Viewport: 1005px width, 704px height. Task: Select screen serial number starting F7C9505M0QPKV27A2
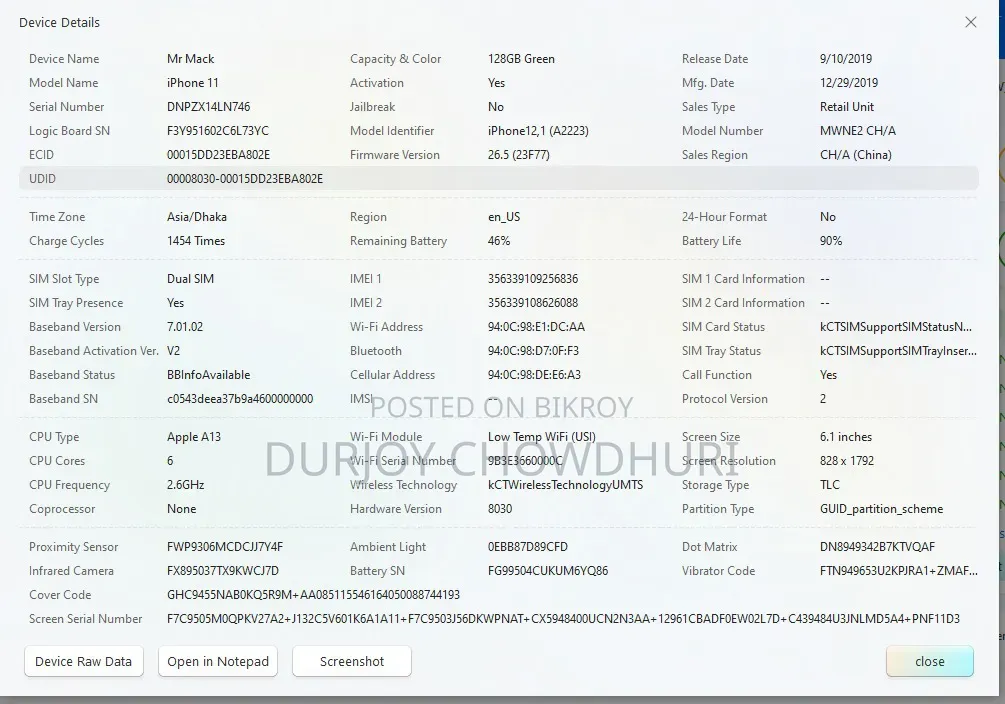click(x=563, y=619)
